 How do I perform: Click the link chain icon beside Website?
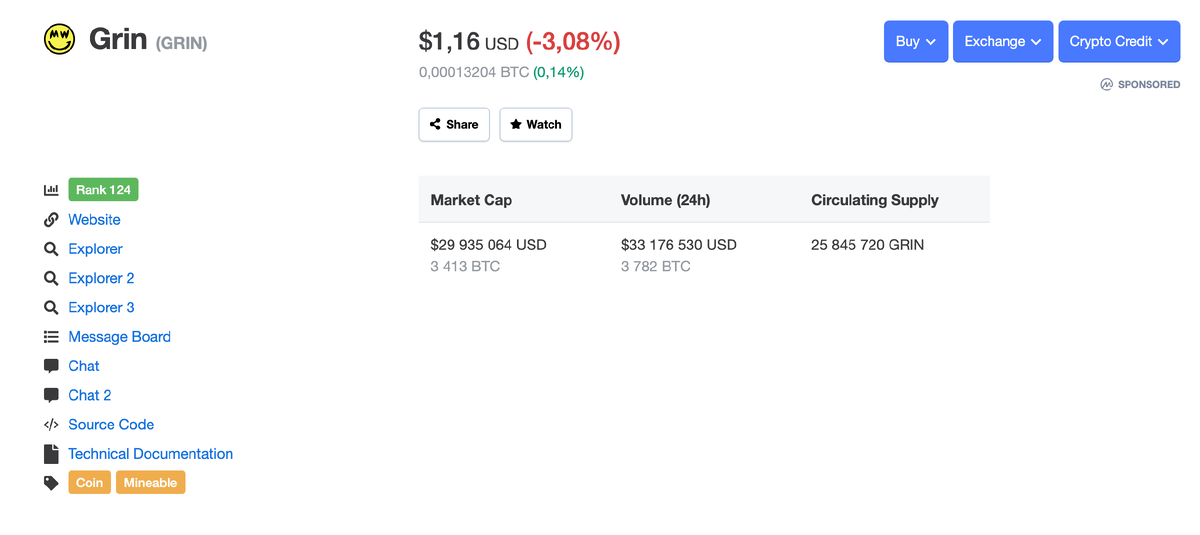(51, 220)
